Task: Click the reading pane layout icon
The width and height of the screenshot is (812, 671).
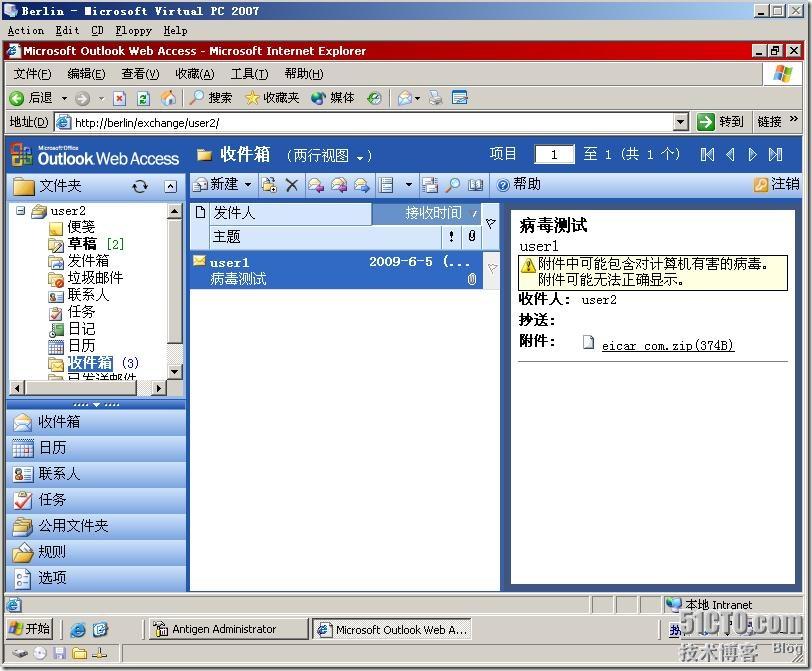Action: coord(386,185)
